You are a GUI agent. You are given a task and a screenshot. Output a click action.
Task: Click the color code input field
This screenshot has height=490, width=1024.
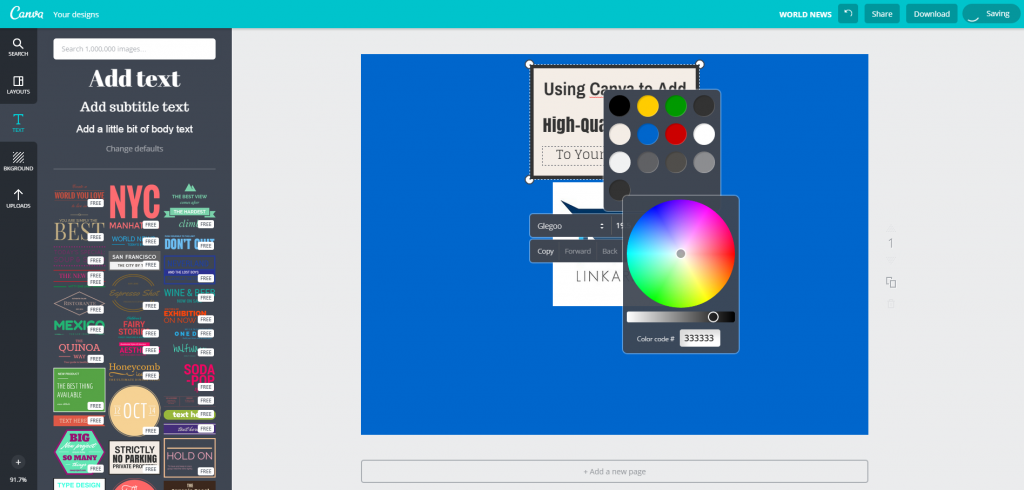pos(700,338)
